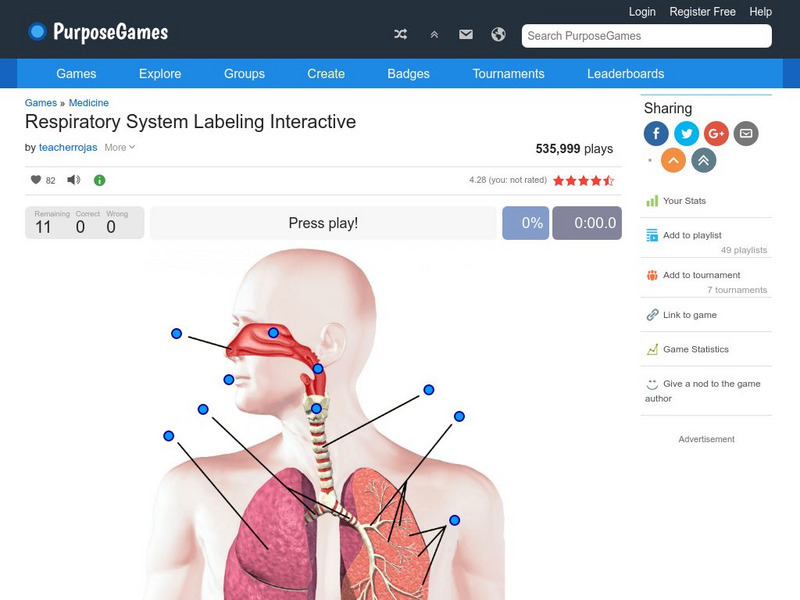
Task: Expand the More options under teacherrojas
Action: coord(116,147)
